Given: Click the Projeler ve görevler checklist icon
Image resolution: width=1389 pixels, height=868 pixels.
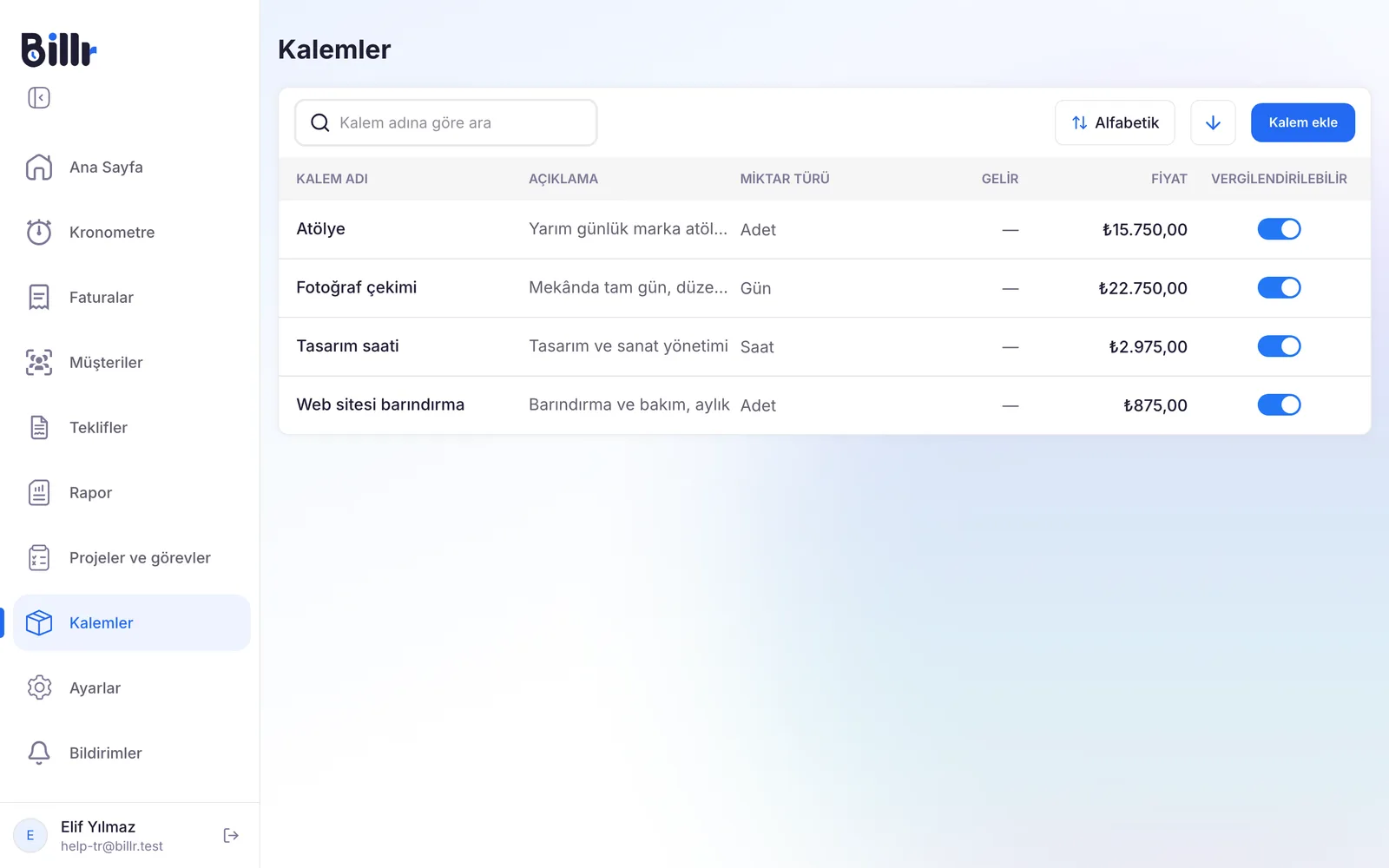Looking at the screenshot, I should [x=39, y=557].
